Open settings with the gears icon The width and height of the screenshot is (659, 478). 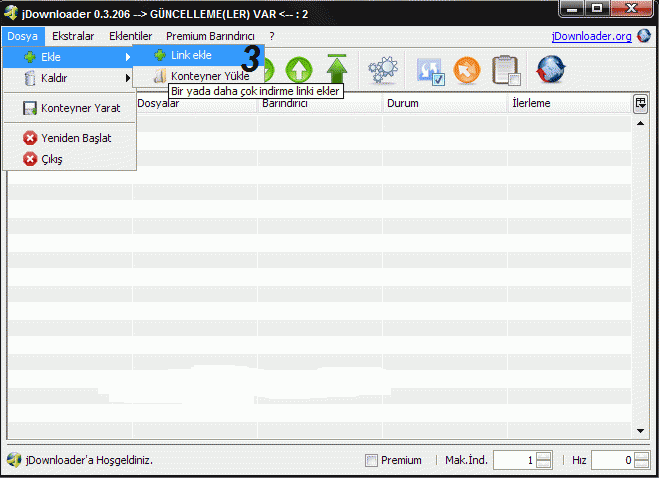(x=382, y=69)
